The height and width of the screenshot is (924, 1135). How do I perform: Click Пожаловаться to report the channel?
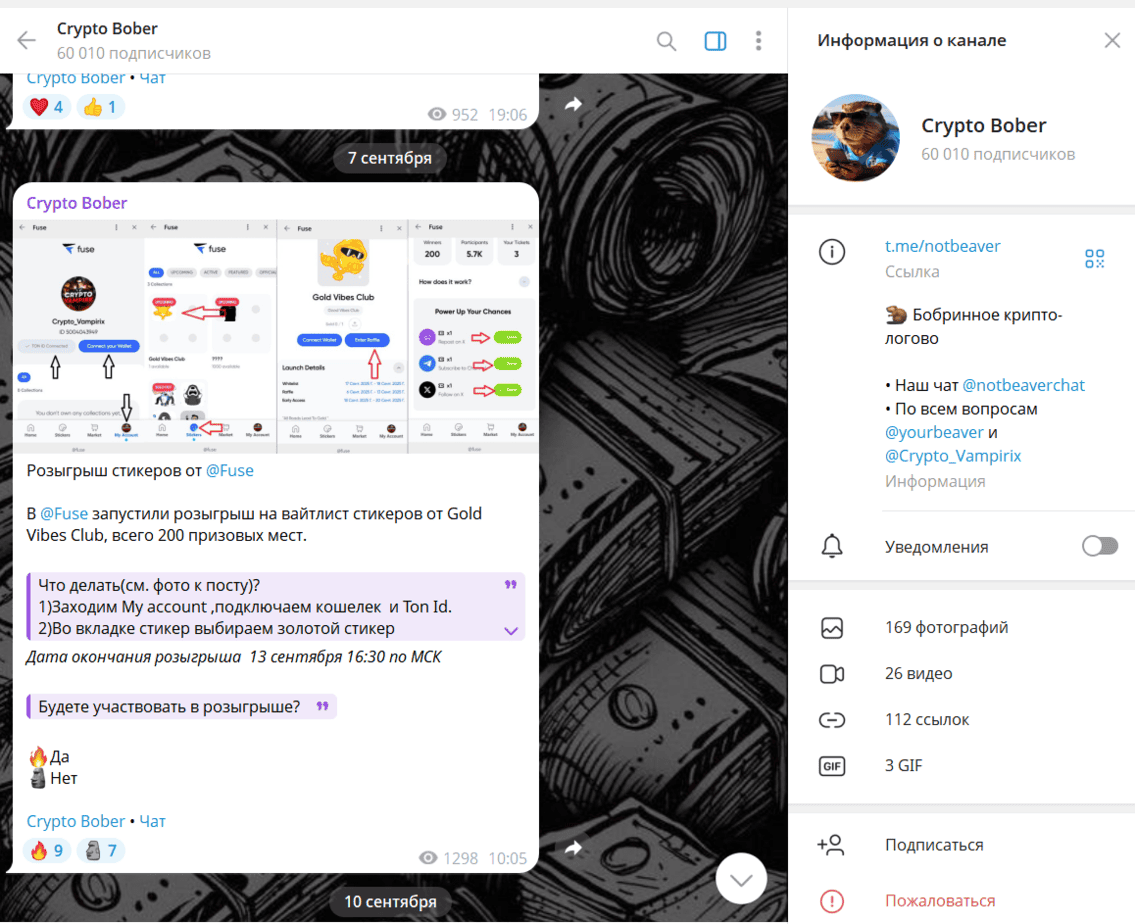click(940, 901)
